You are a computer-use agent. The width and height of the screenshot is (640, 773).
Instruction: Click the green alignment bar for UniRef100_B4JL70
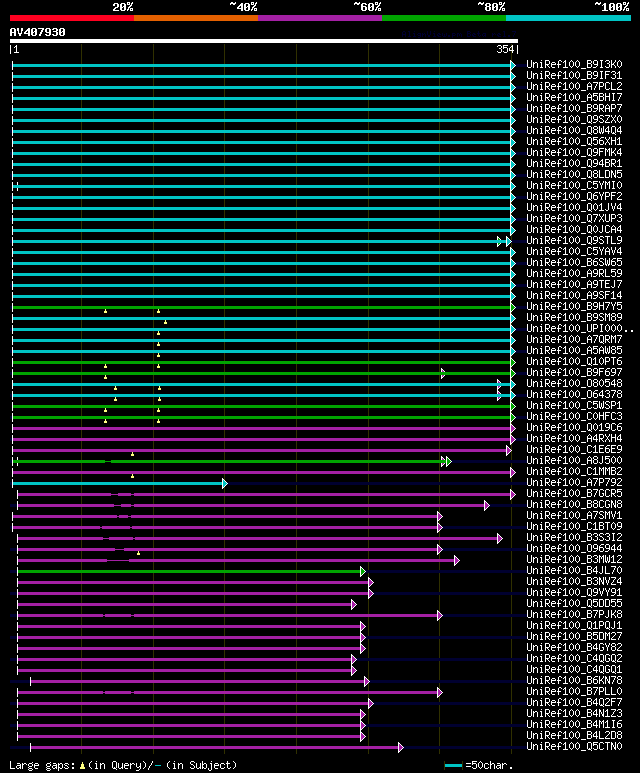click(x=189, y=571)
